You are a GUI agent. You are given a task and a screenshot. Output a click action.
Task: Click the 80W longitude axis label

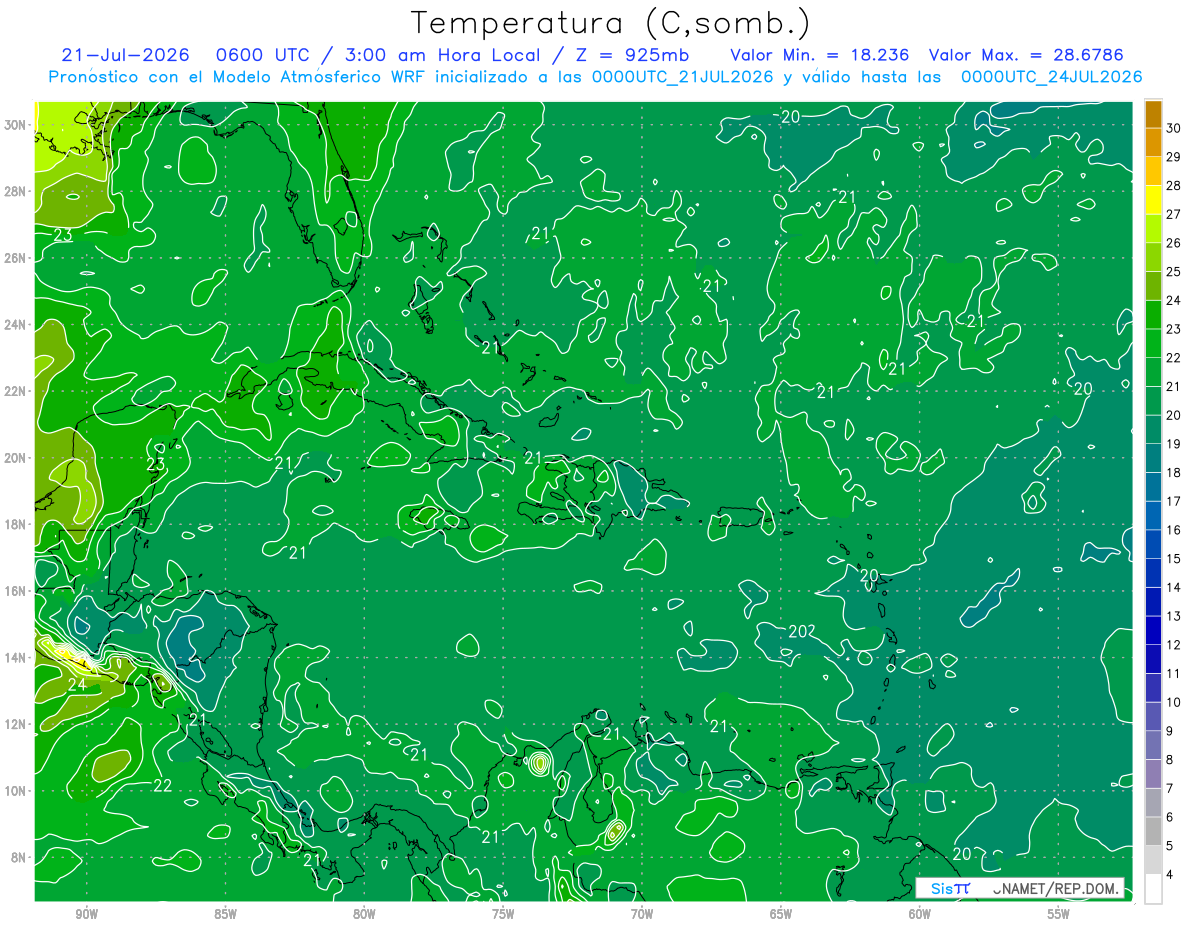(364, 914)
